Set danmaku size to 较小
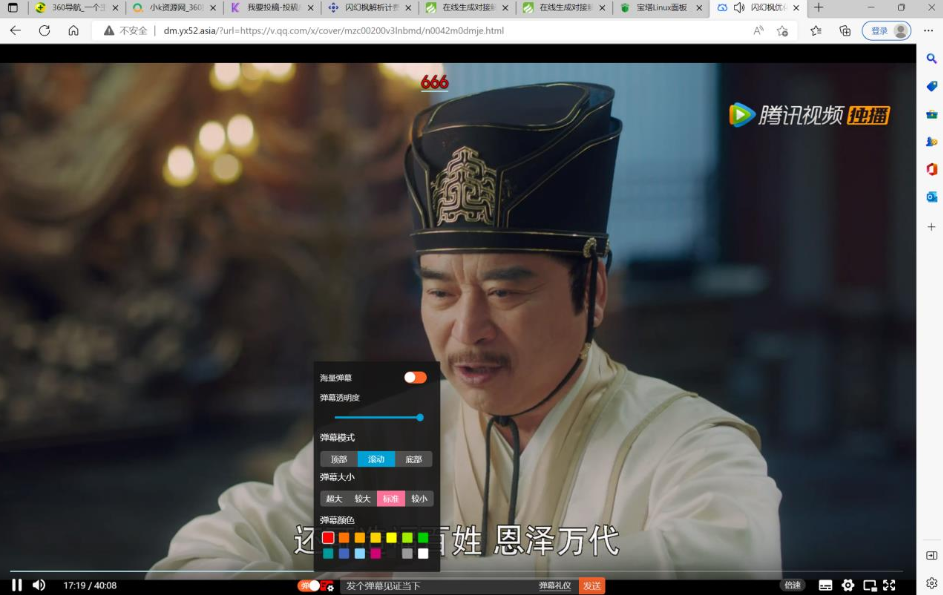The height and width of the screenshot is (595, 943). (419, 499)
